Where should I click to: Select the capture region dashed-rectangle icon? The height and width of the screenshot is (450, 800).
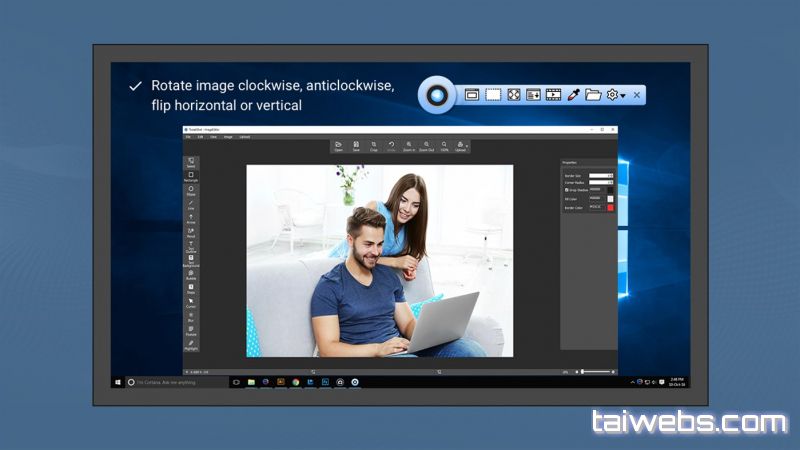493,95
